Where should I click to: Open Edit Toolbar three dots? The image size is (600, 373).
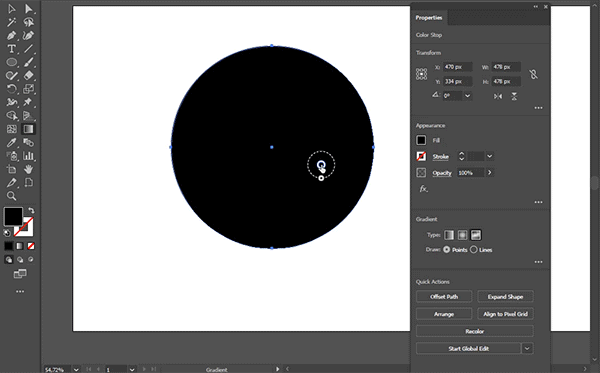(20, 292)
